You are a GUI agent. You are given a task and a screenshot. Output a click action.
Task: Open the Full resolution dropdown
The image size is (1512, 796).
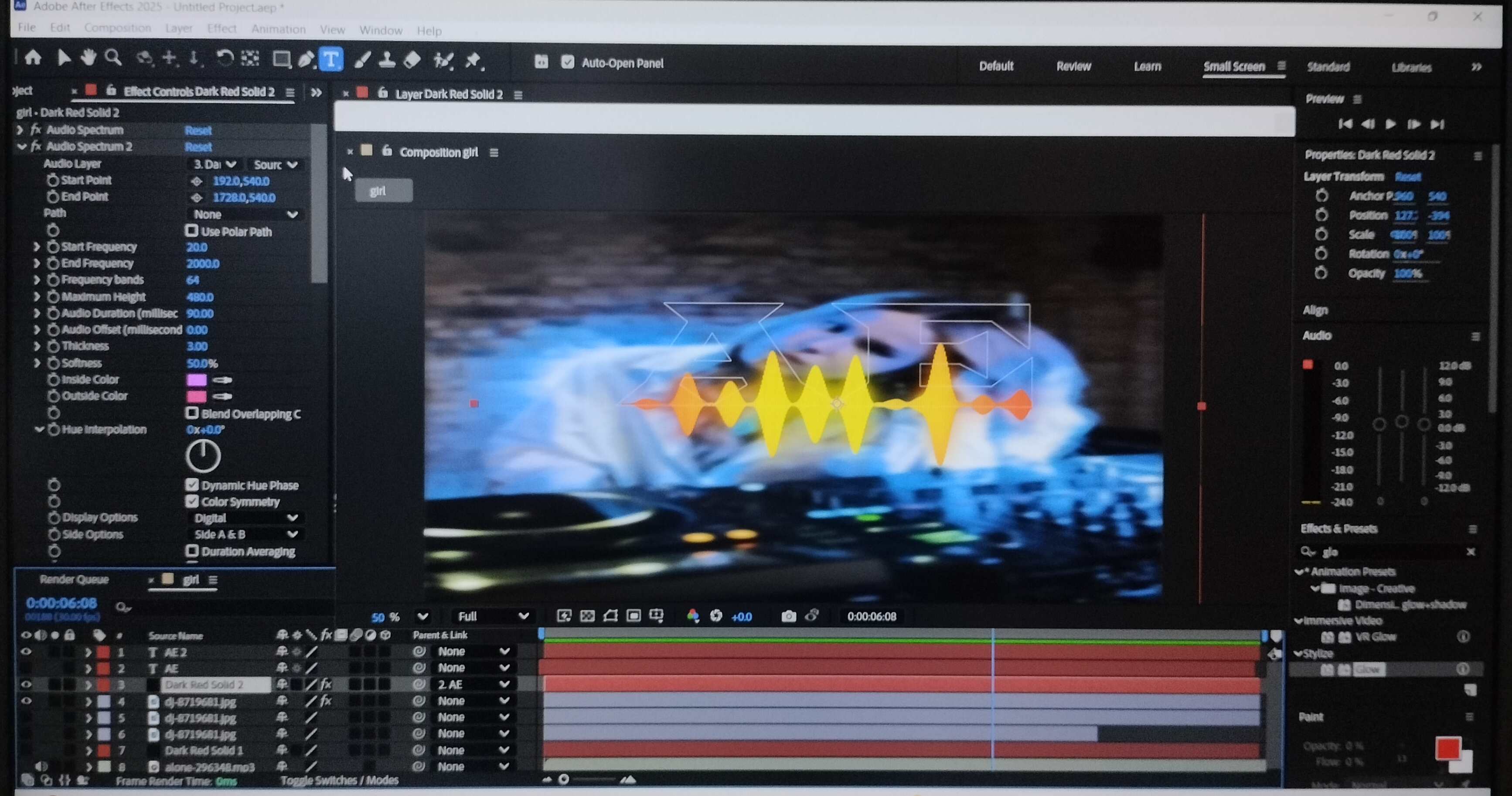coord(492,616)
